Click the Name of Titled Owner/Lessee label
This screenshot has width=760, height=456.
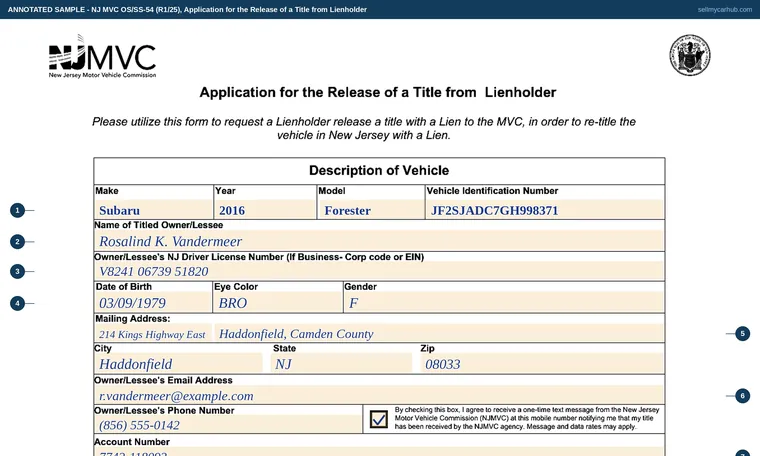(x=158, y=225)
